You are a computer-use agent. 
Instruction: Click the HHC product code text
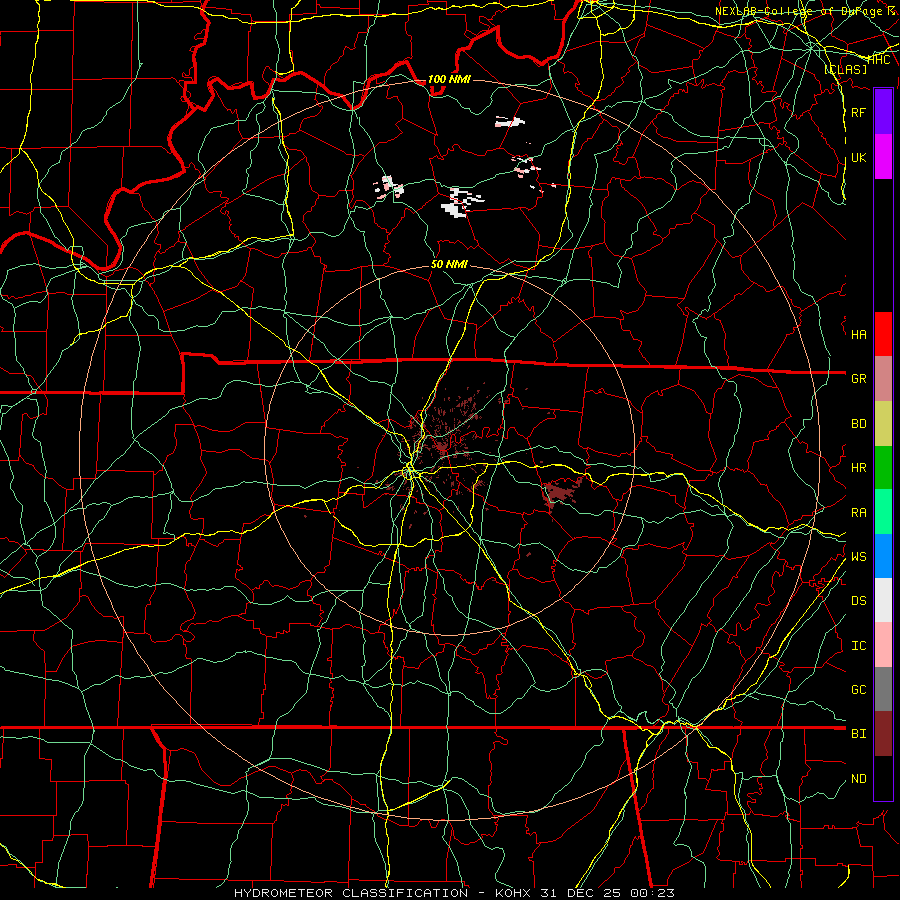879,60
